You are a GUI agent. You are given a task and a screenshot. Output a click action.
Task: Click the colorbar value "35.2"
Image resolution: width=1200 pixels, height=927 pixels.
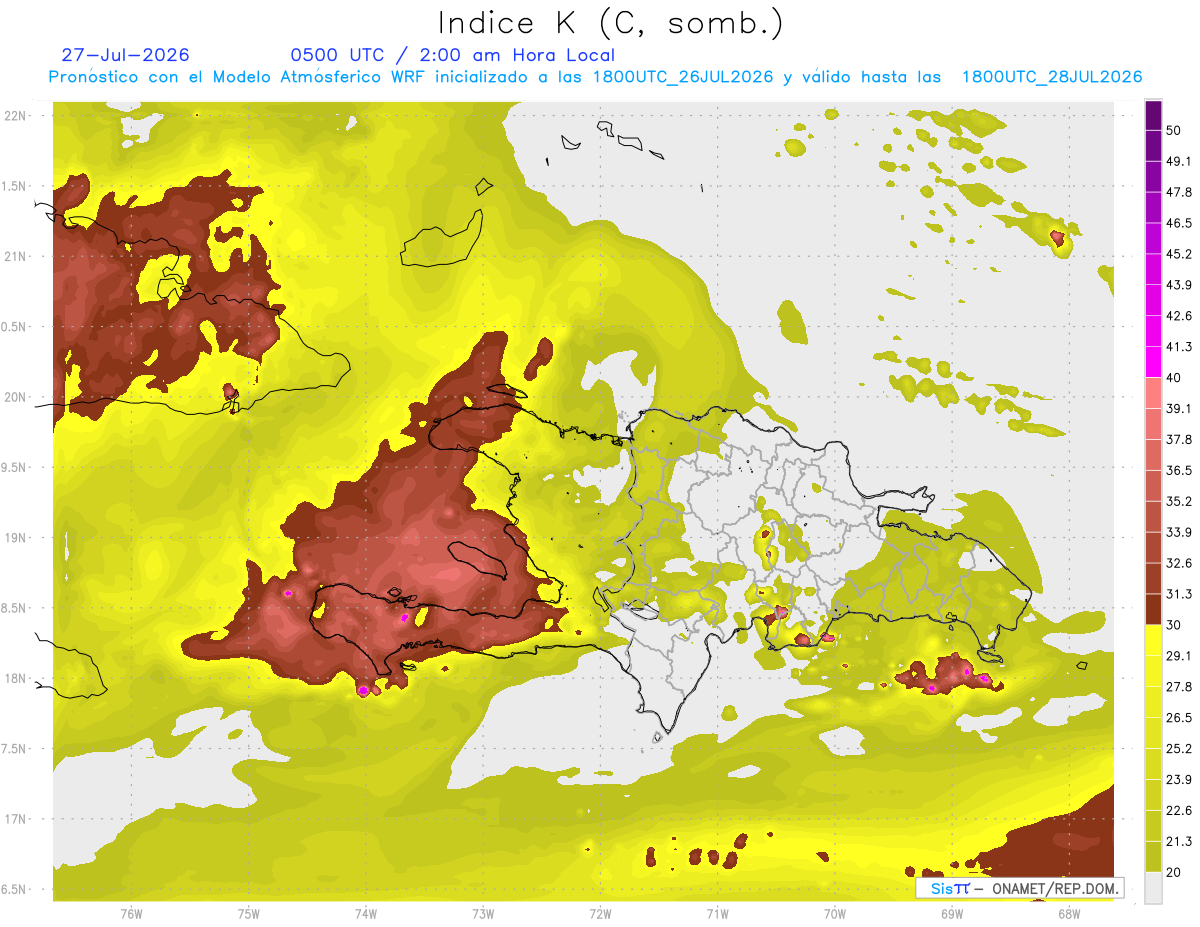click(1178, 501)
